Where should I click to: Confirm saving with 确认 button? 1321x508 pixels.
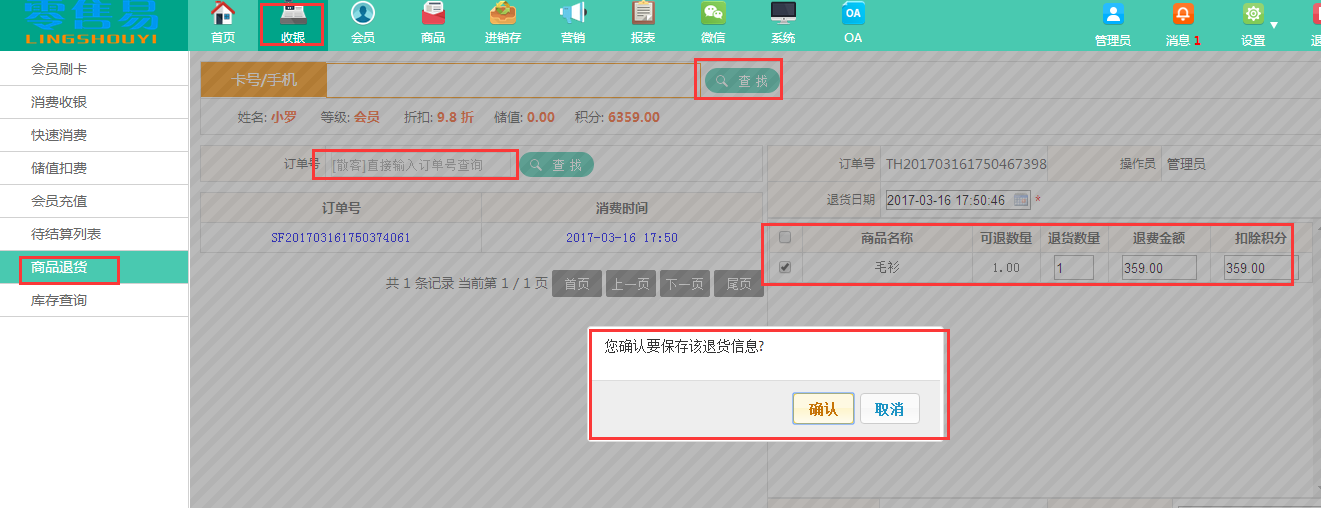pyautogui.click(x=823, y=409)
